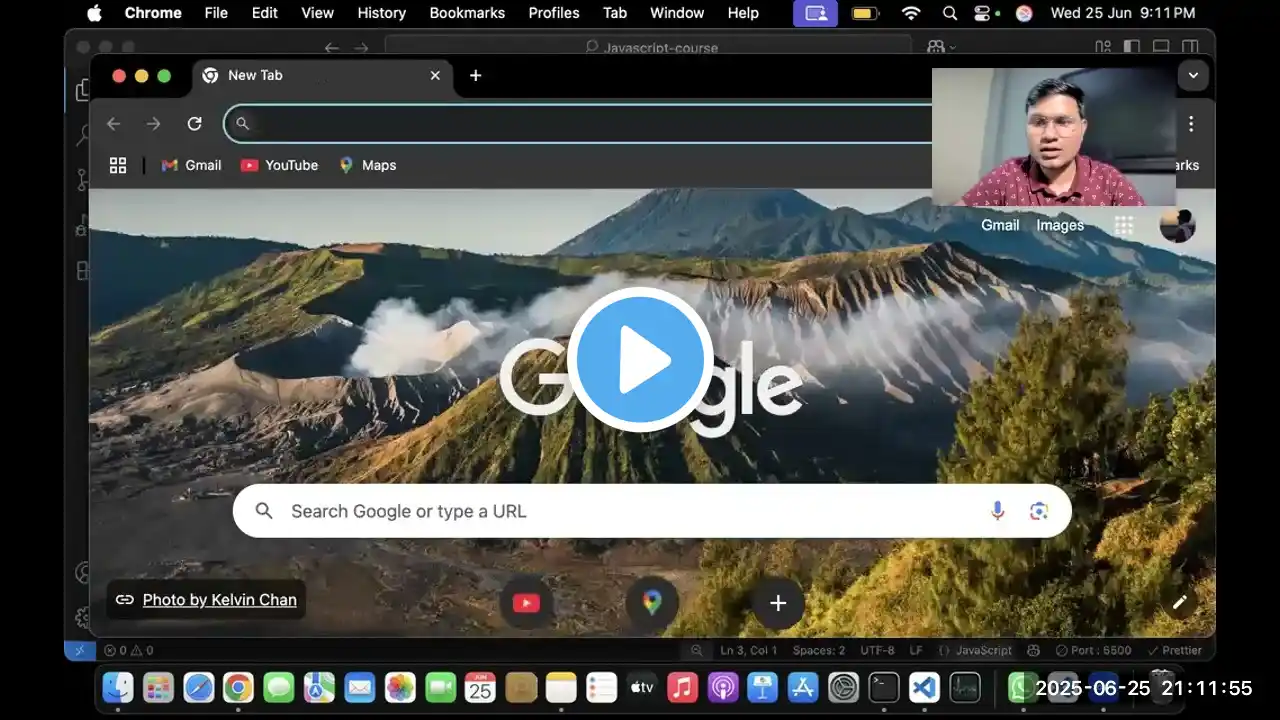Open Mail from the Dock

click(360, 687)
